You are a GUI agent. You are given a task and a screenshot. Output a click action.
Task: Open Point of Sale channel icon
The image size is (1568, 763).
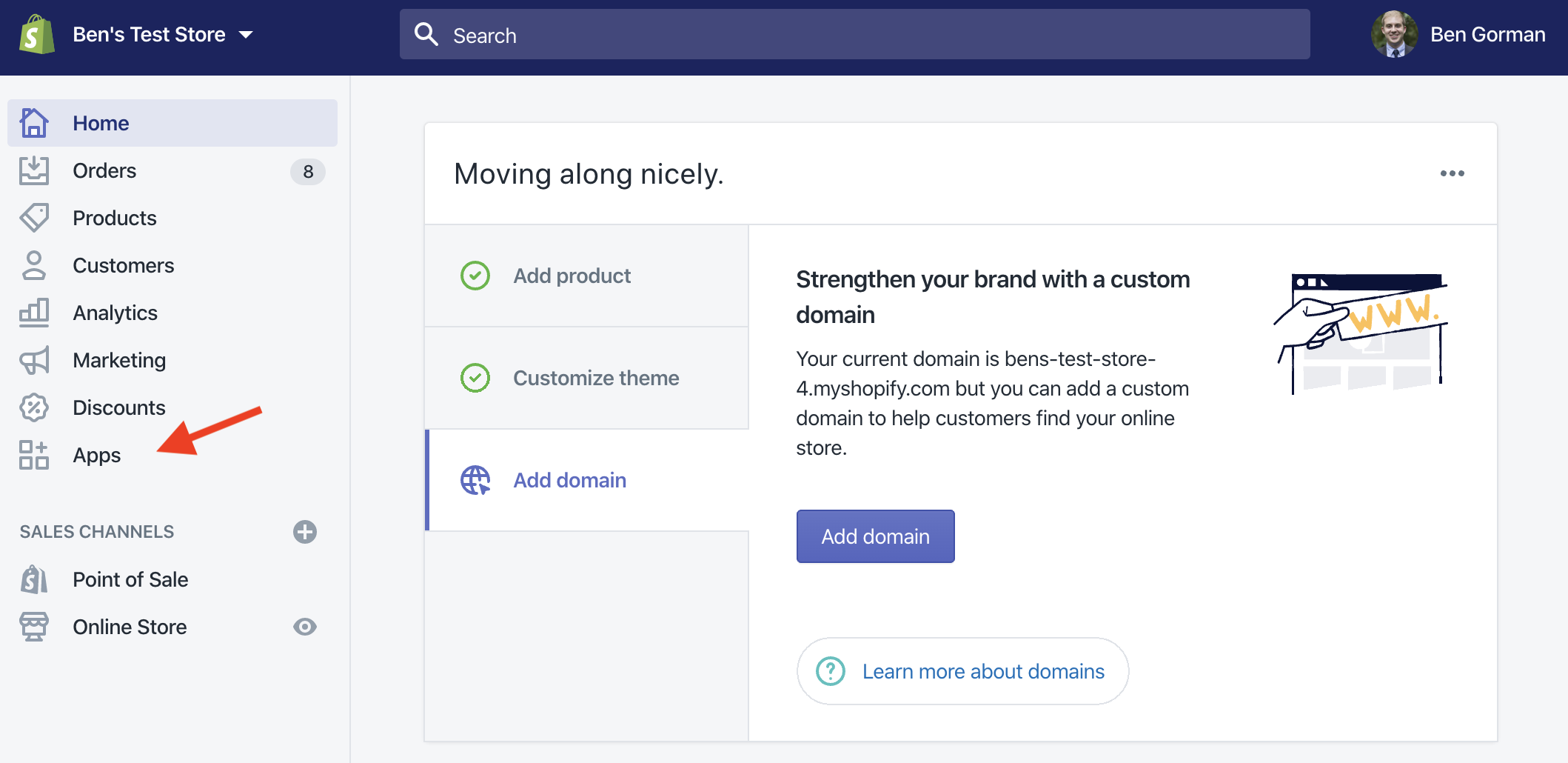34,579
